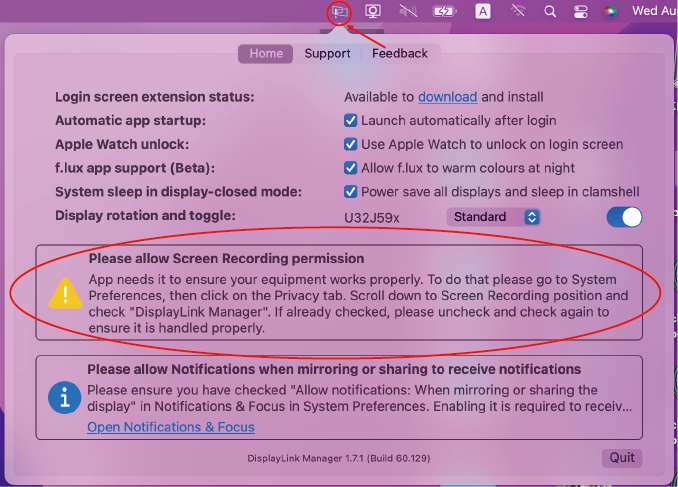Open the 'Open Notifications & Focus' link

(x=170, y=427)
